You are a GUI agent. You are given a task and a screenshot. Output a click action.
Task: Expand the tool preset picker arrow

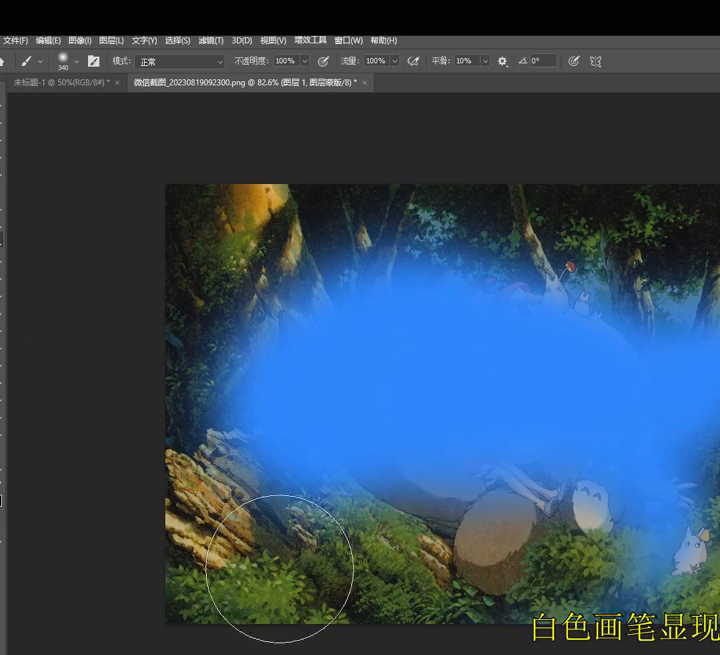click(40, 62)
